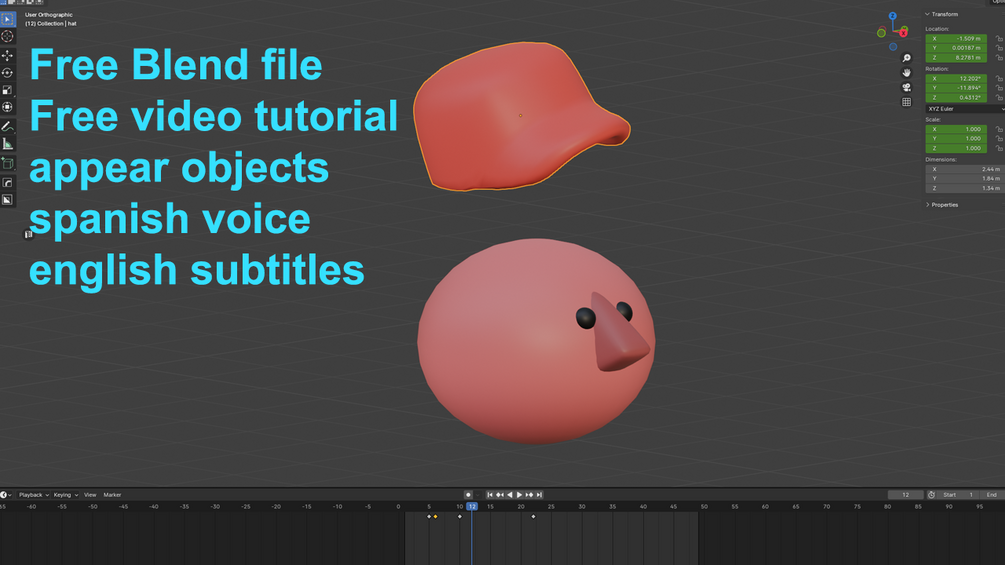Click the blue frame 12 playhead marker
Image resolution: width=1005 pixels, height=565 pixels.
click(472, 506)
